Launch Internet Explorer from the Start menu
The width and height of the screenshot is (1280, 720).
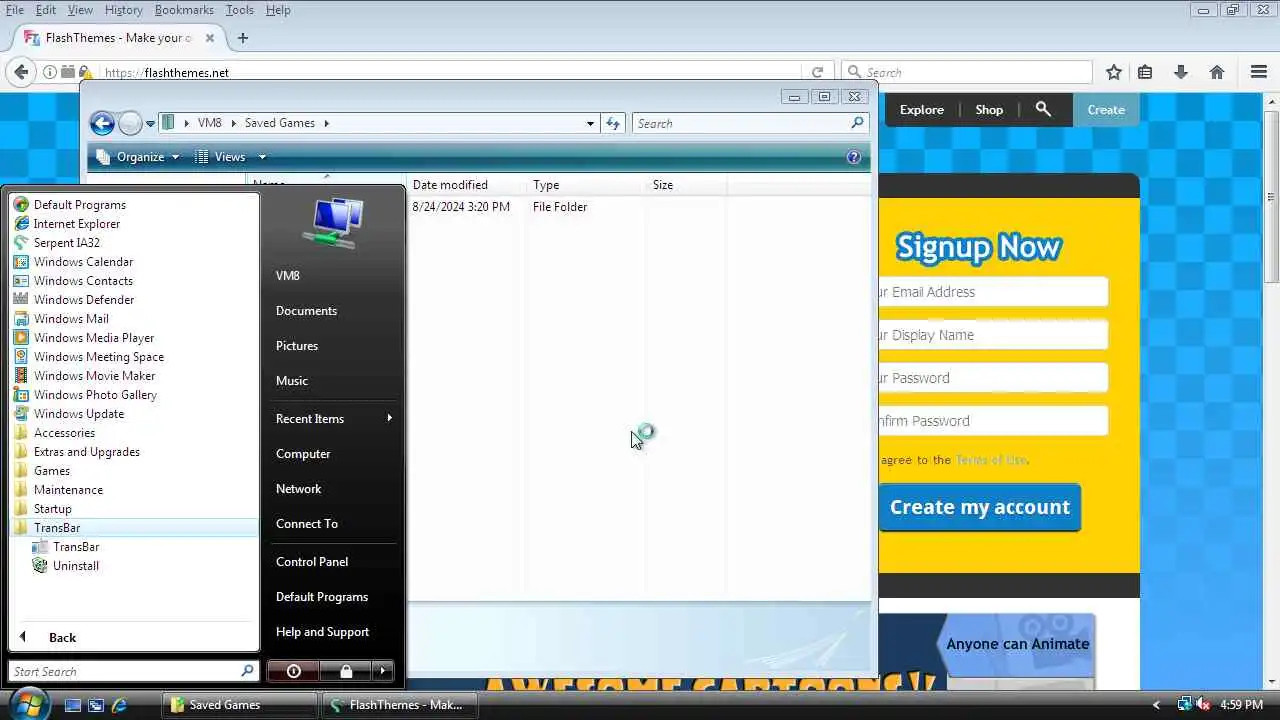pyautogui.click(x=76, y=224)
